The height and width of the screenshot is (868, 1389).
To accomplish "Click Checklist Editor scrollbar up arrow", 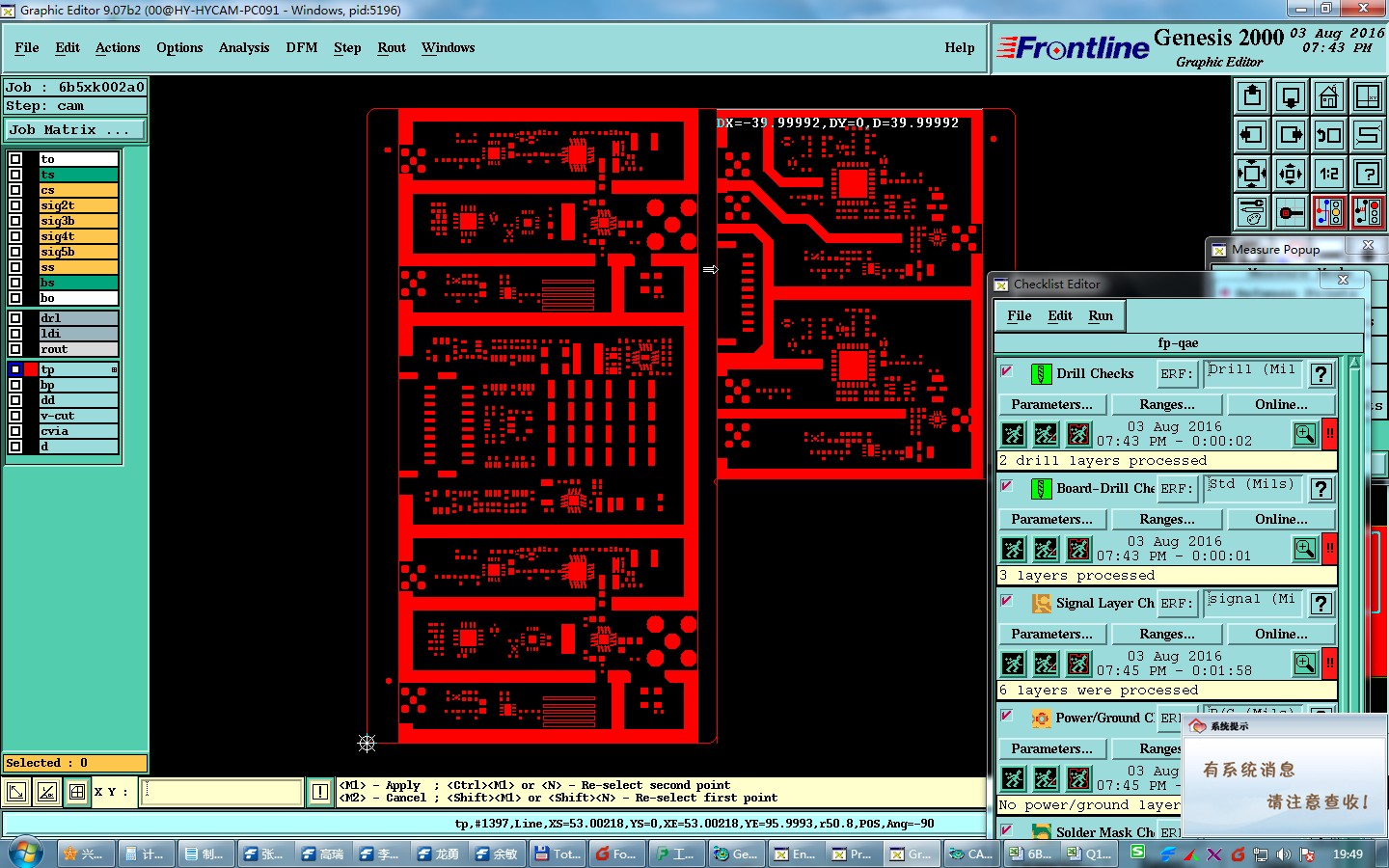I will [1354, 364].
